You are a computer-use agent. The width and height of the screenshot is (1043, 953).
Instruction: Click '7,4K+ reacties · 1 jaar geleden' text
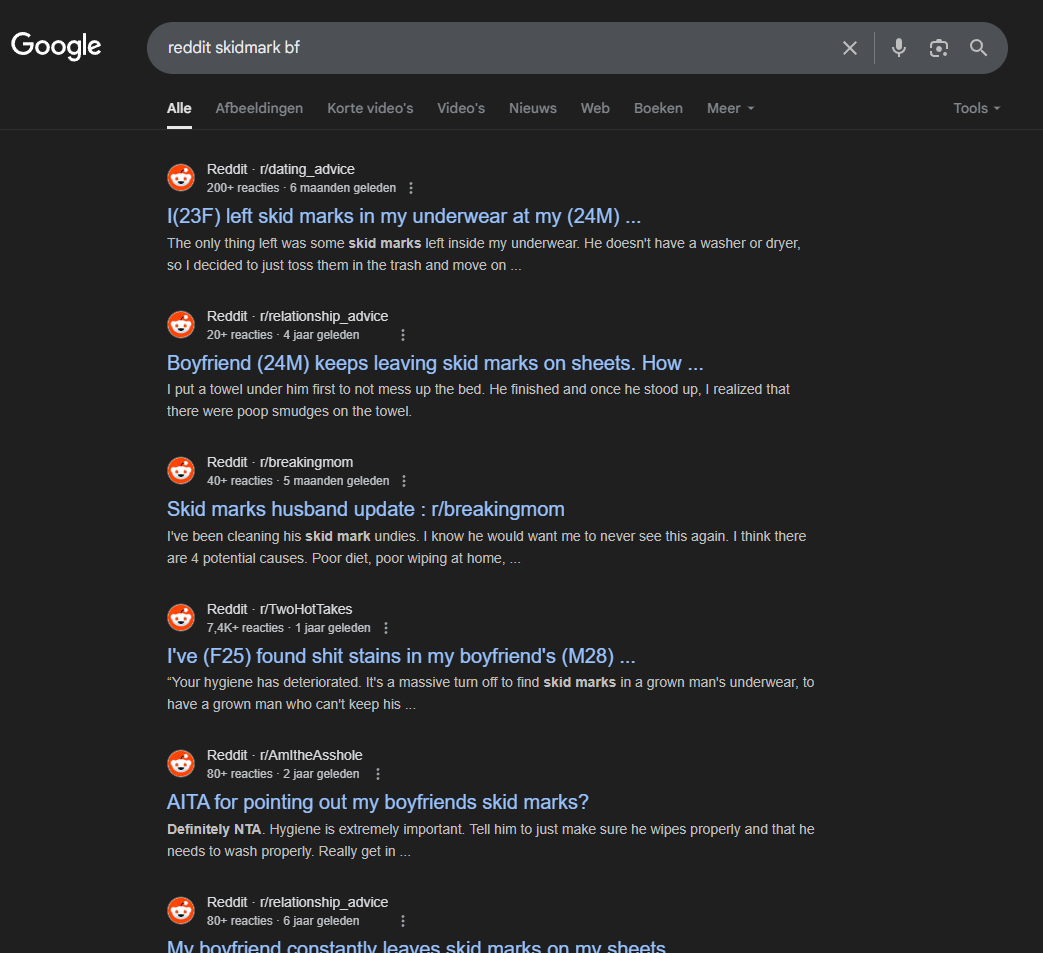pyautogui.click(x=289, y=628)
